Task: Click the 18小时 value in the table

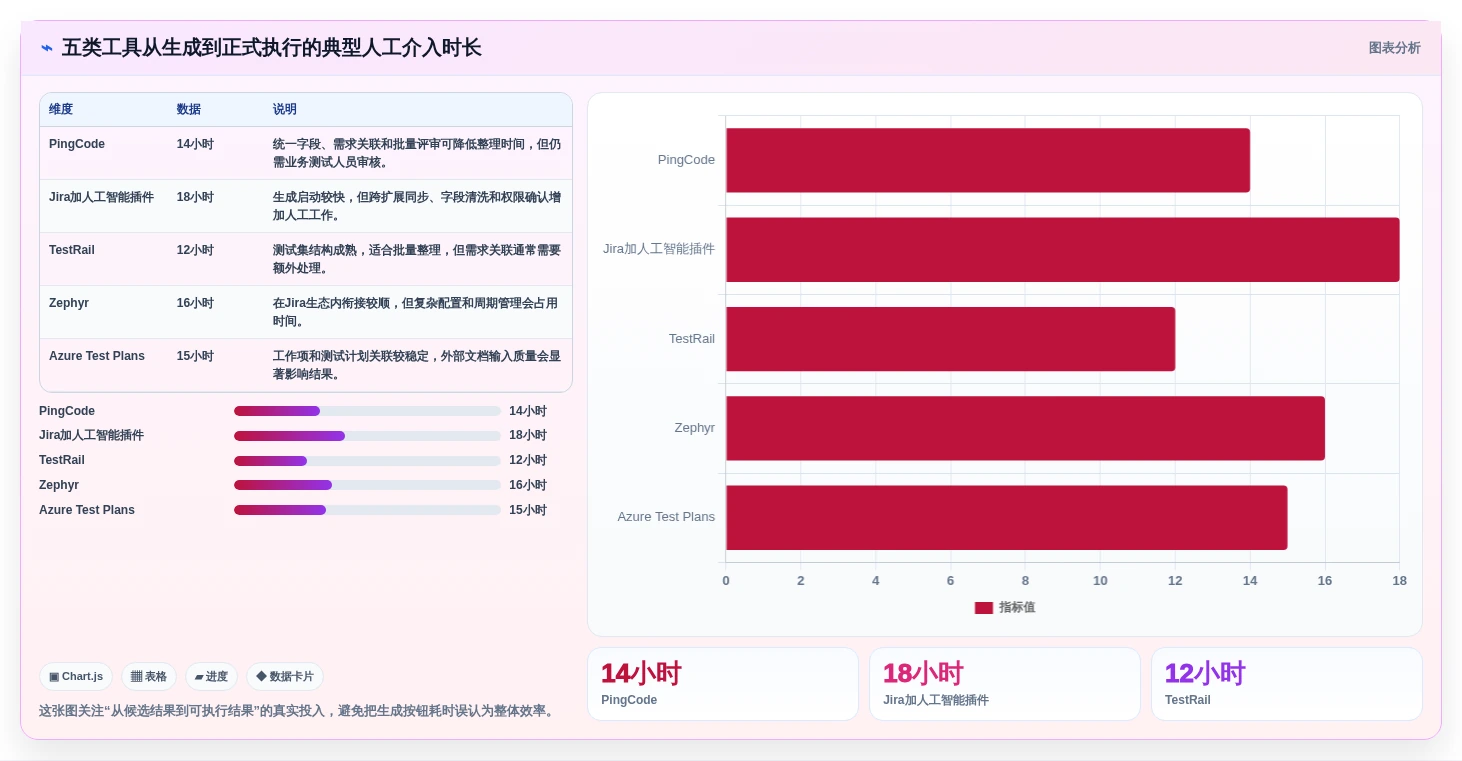Action: 195,197
